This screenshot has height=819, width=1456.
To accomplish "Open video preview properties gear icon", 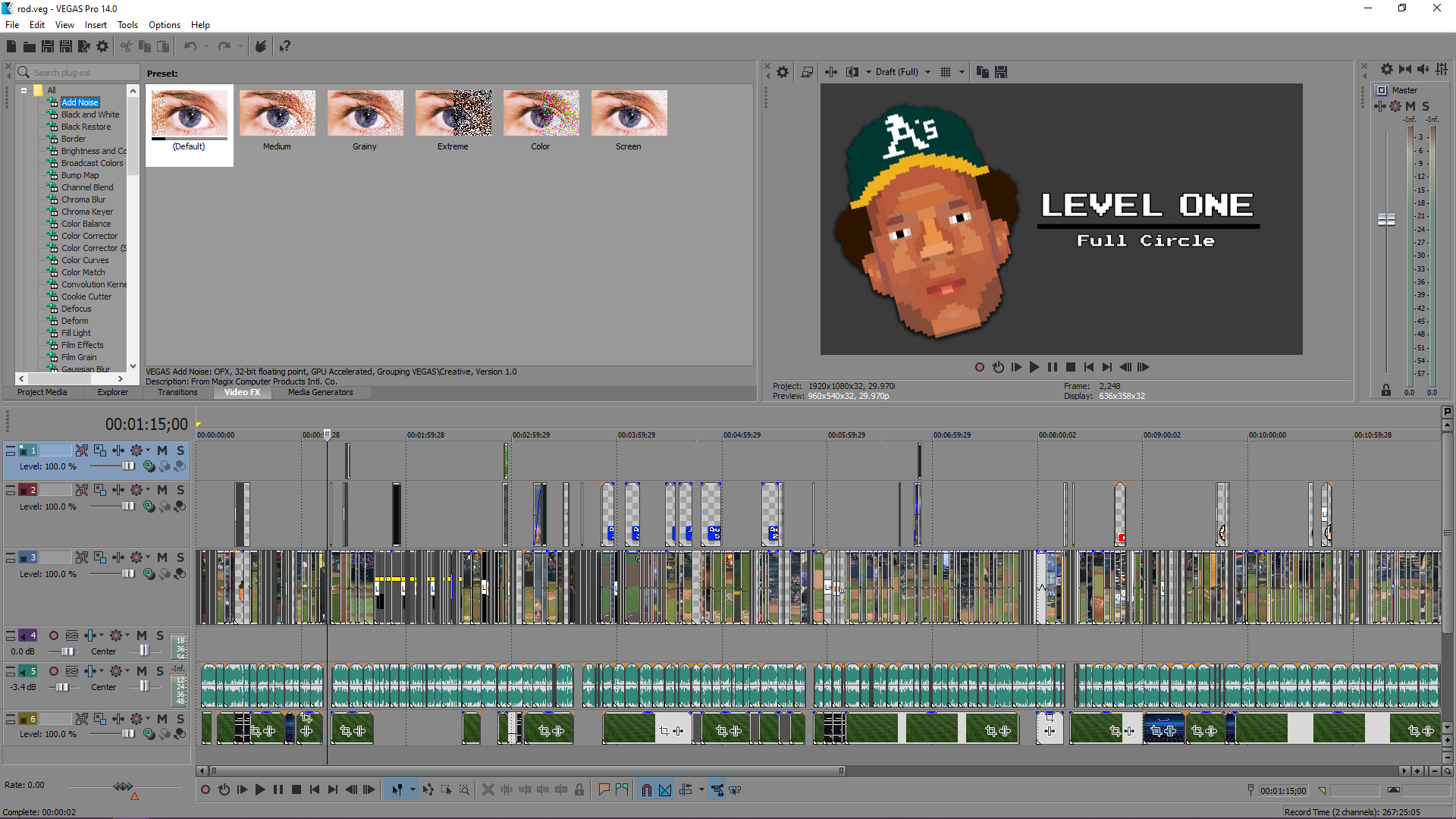I will pos(783,72).
